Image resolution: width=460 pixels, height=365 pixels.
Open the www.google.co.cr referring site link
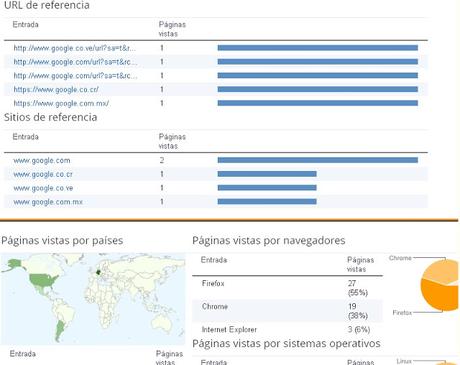pos(43,174)
